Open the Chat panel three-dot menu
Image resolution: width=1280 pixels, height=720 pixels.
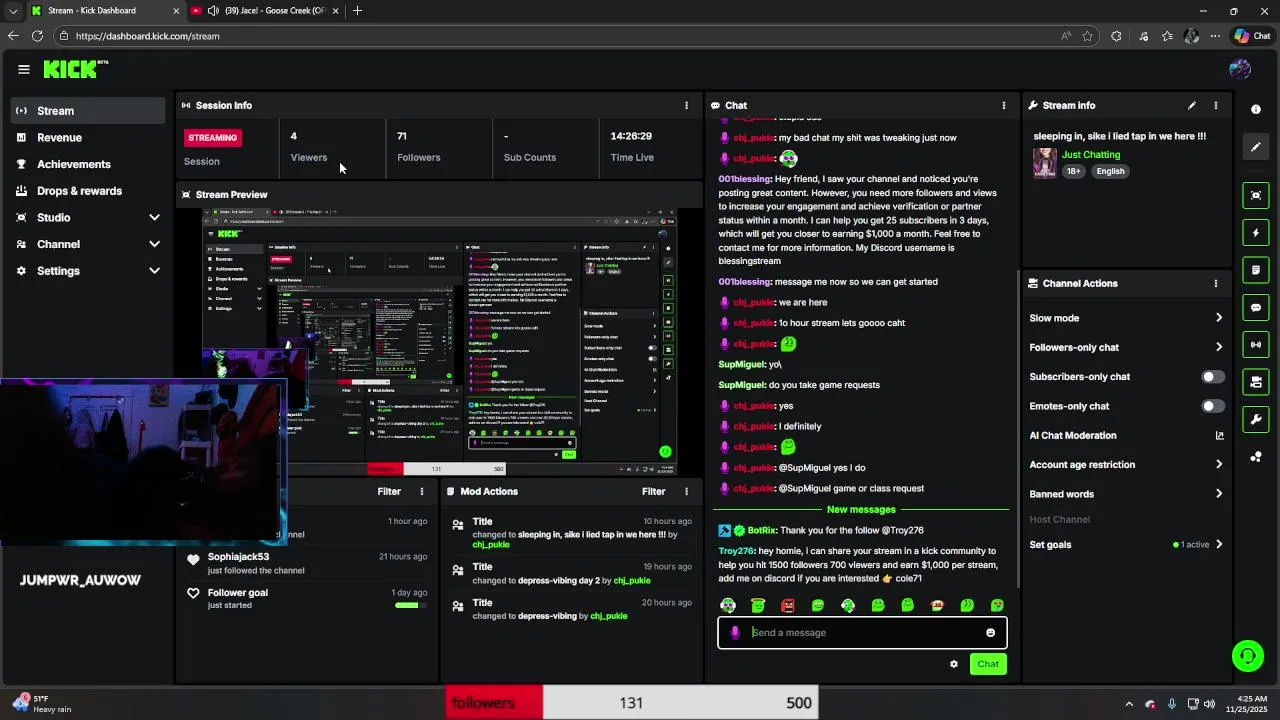pyautogui.click(x=1003, y=105)
